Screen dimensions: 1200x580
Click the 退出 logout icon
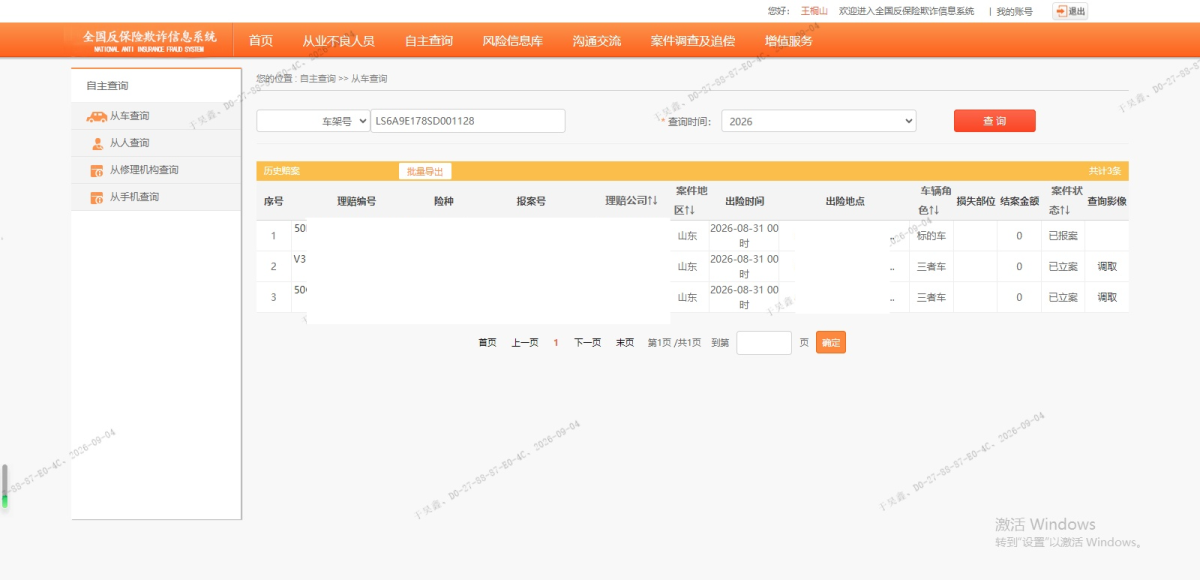click(x=1061, y=11)
